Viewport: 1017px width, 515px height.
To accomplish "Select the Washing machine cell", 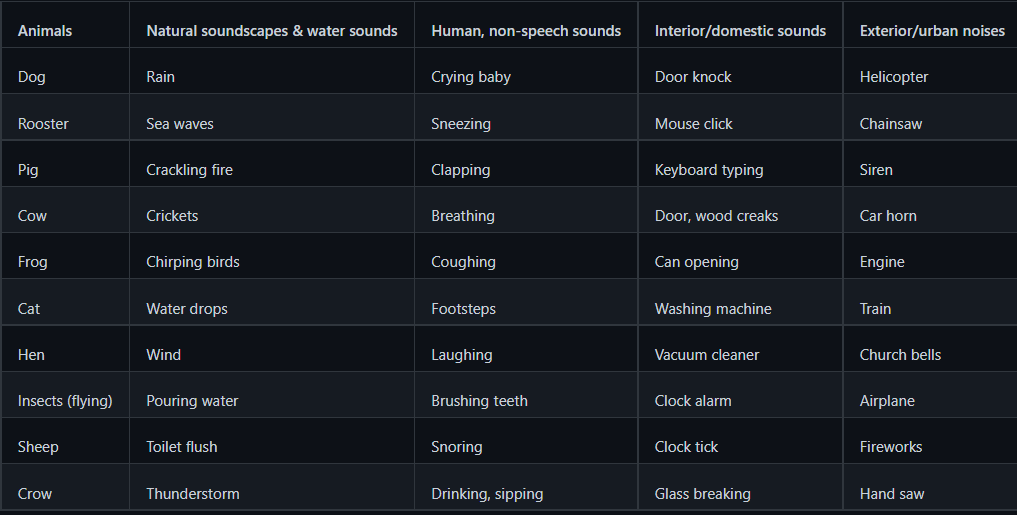I will pos(713,309).
